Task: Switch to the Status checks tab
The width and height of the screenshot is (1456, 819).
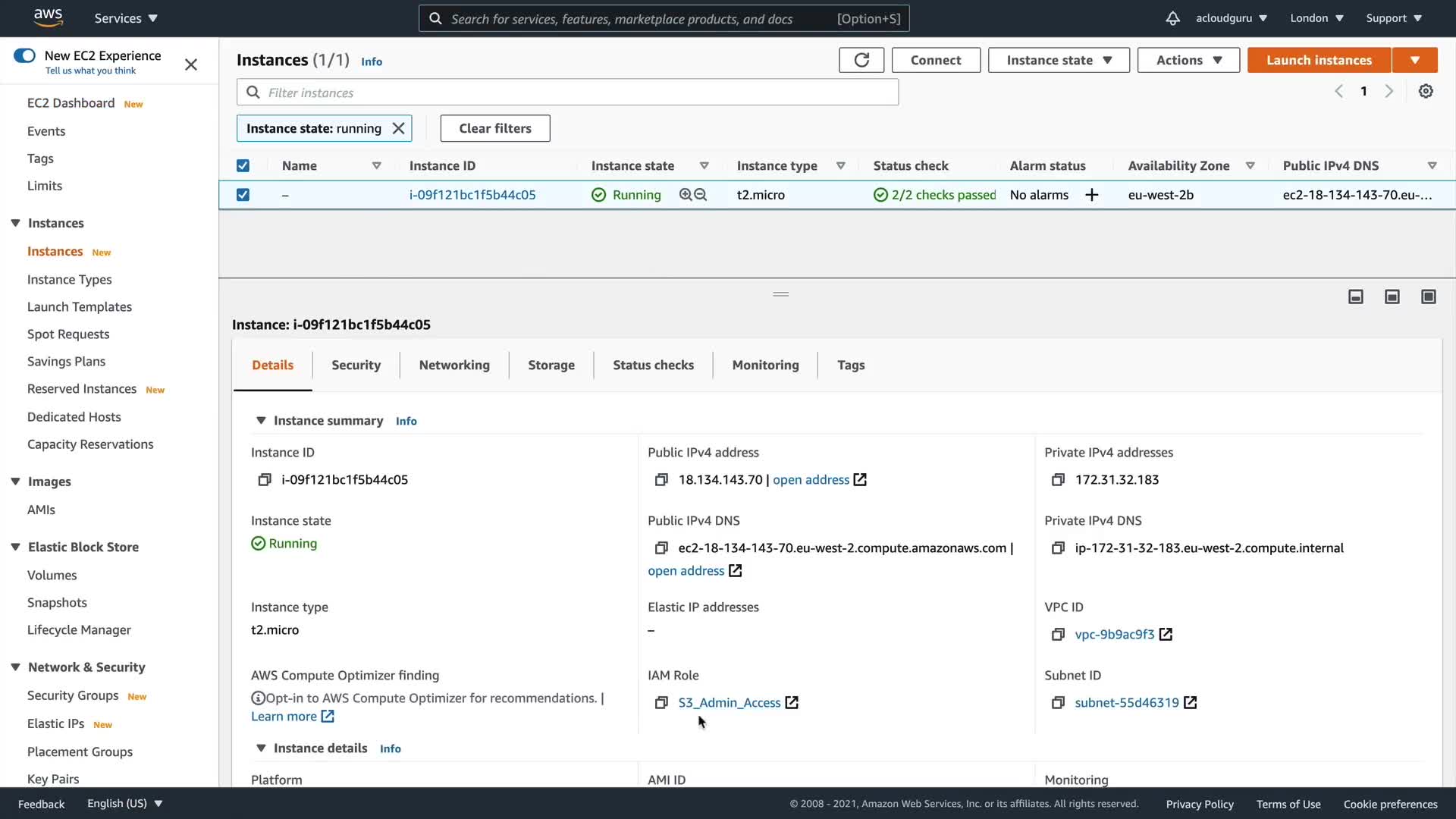Action: [x=653, y=365]
